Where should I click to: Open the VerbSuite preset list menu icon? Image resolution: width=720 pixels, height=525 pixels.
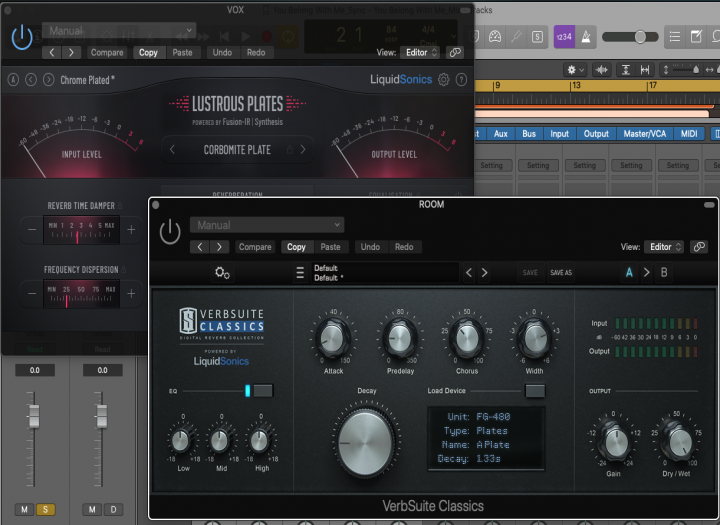(300, 272)
